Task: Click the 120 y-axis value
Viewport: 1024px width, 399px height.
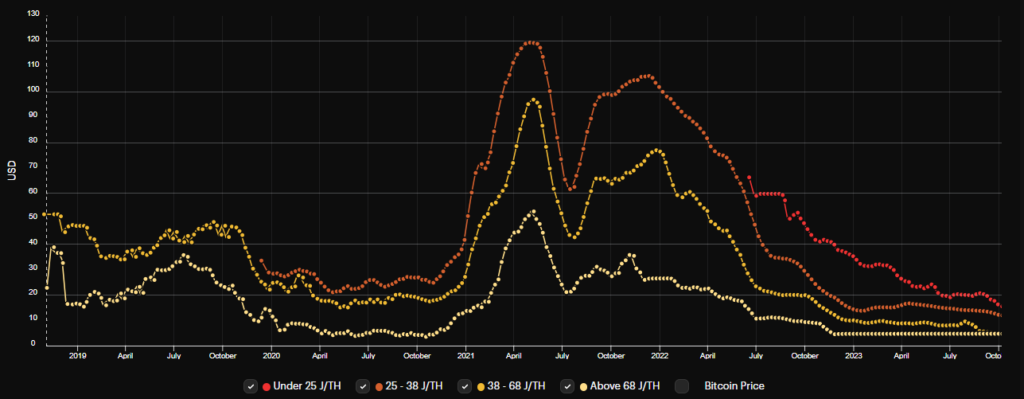Action: click(34, 39)
